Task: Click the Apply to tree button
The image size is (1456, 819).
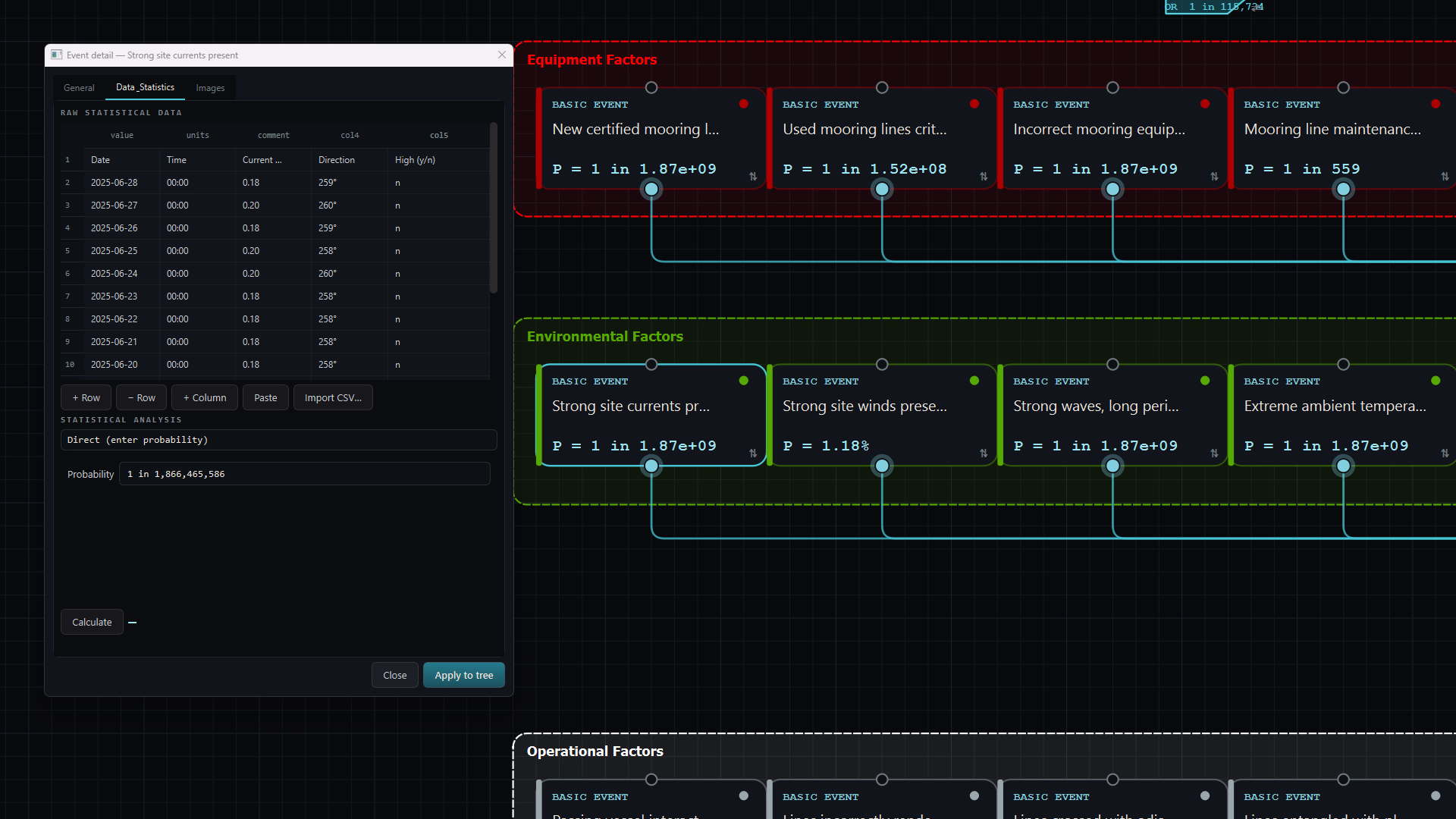Action: tap(464, 675)
